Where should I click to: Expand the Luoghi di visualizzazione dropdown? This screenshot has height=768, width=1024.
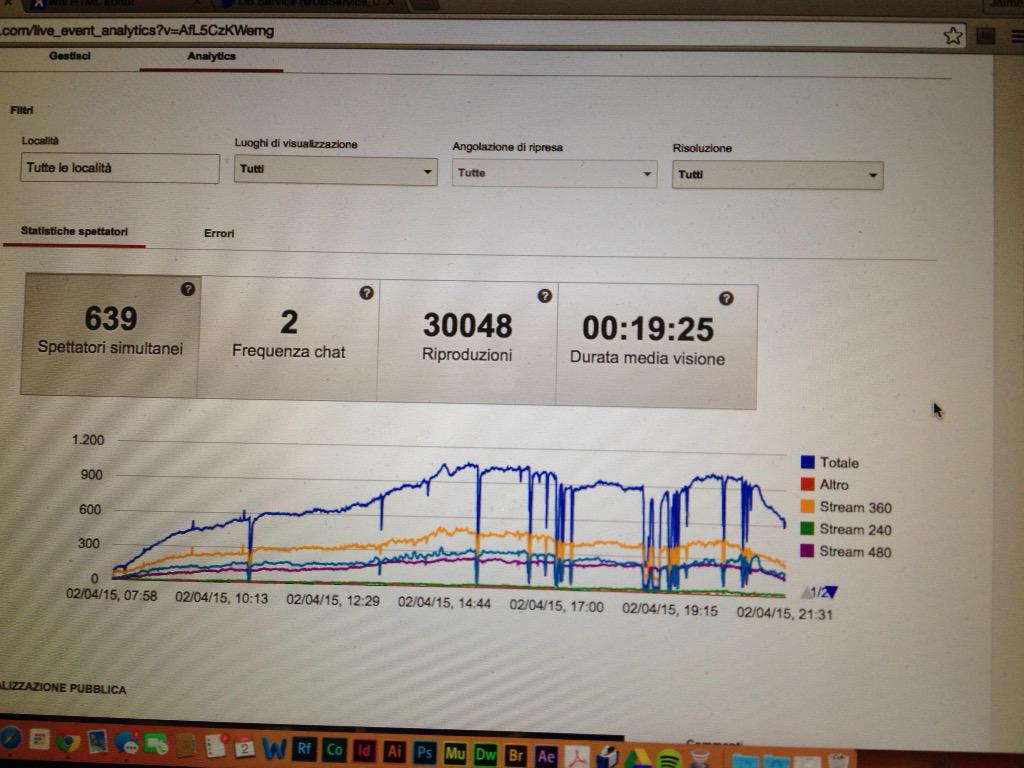click(x=336, y=170)
